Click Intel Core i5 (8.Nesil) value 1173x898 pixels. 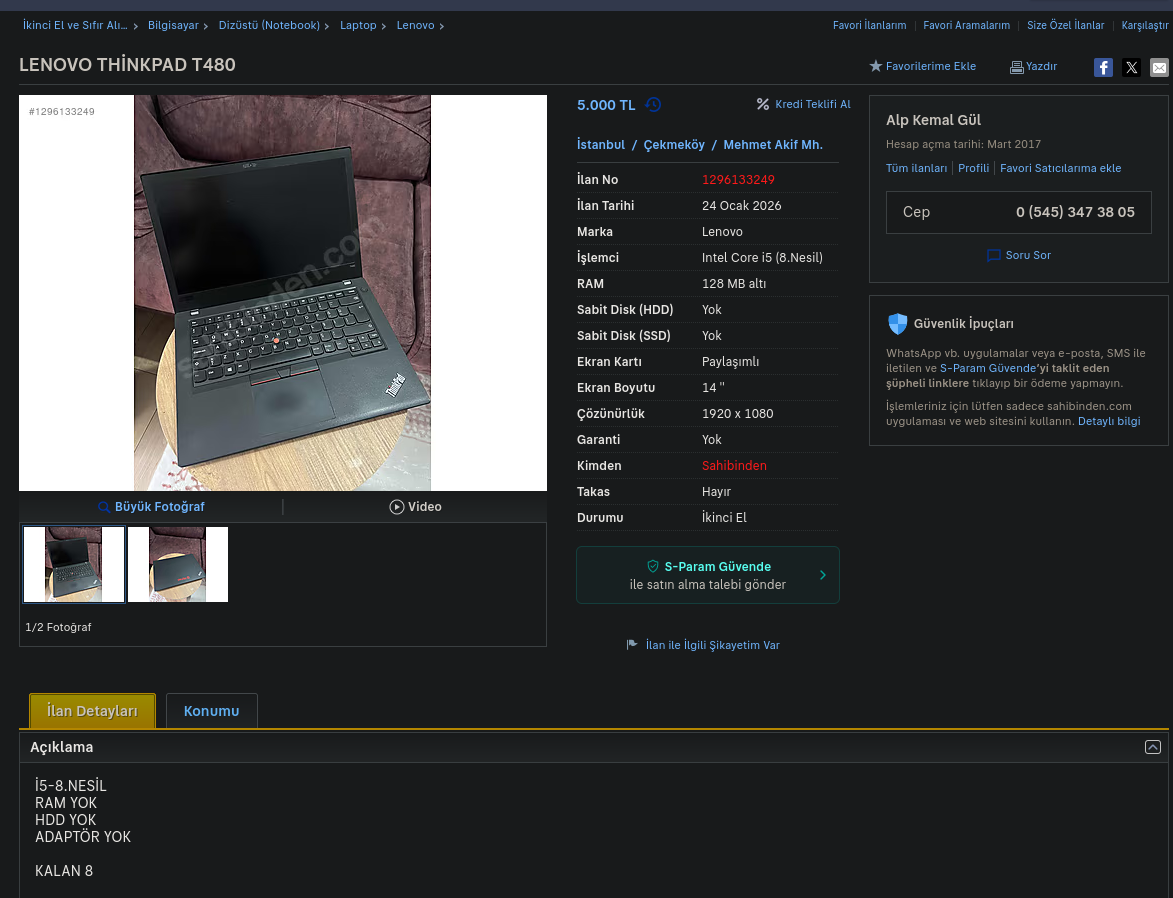pyautogui.click(x=762, y=257)
